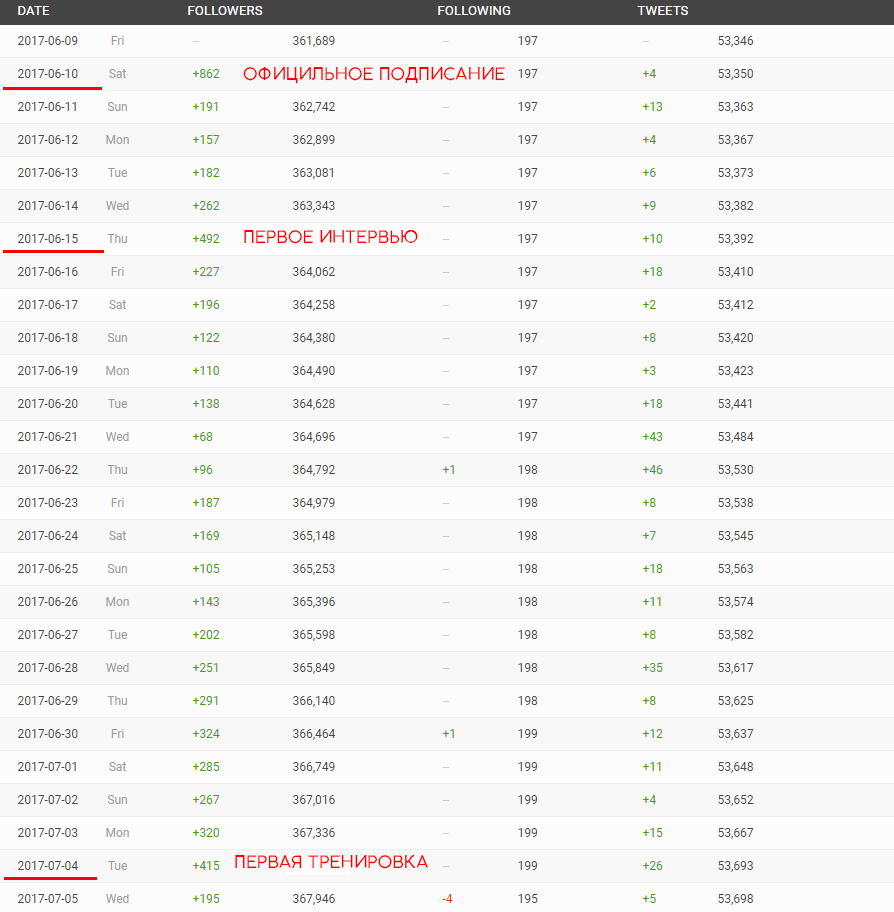Image resolution: width=894 pixels, height=912 pixels.
Task: Click the red -4 following change
Action: [447, 899]
